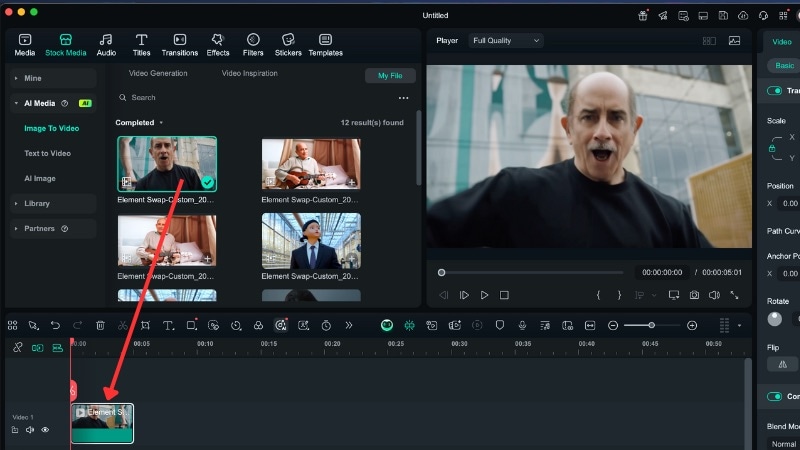Viewport: 800px width, 450px height.
Task: Open the Titles tab
Action: pos(141,45)
